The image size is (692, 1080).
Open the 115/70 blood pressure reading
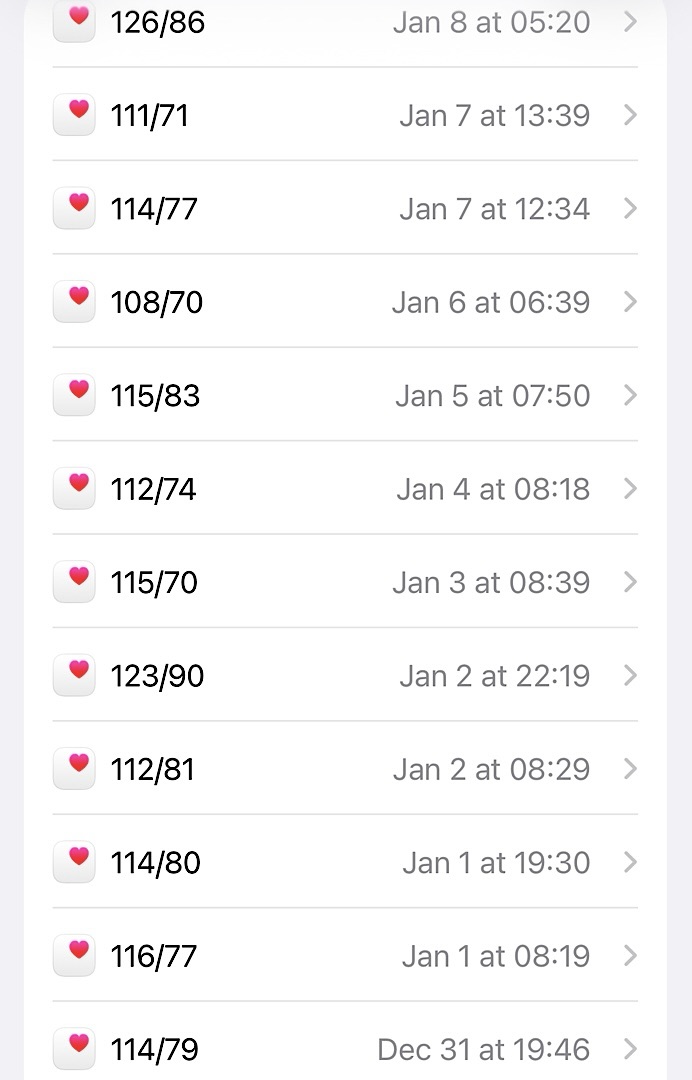(x=154, y=582)
